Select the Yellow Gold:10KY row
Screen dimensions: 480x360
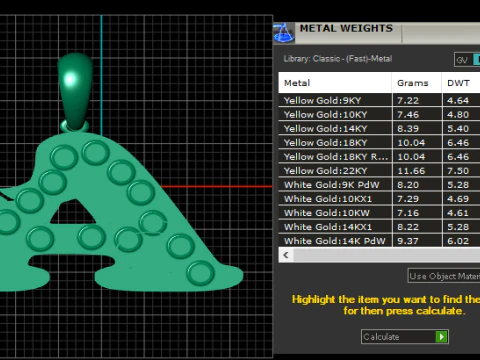[x=379, y=114]
